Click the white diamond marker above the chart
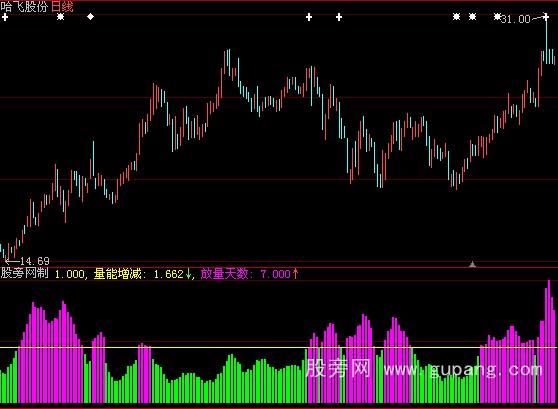Viewport: 558px width, 409px height. [91, 16]
